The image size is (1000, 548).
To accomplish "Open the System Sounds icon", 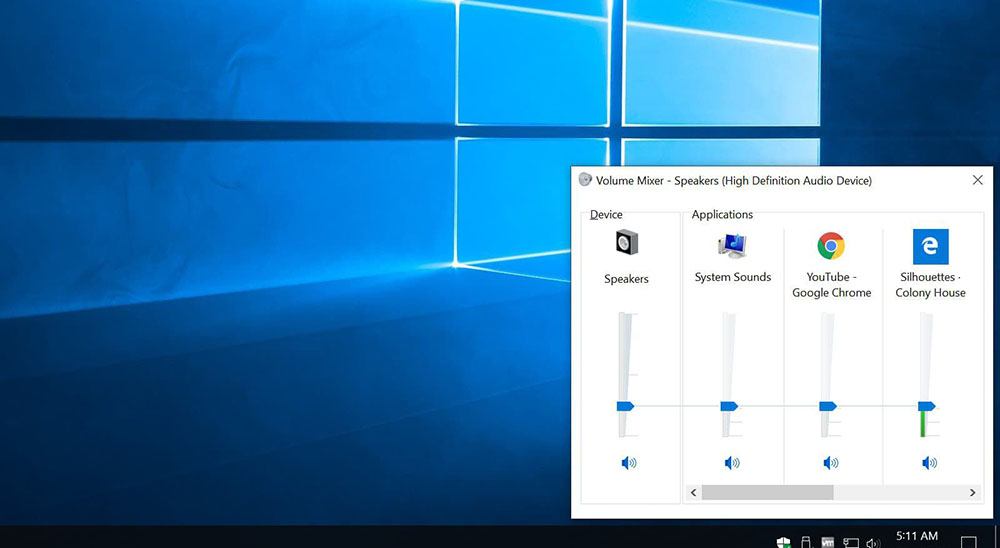I will click(732, 245).
